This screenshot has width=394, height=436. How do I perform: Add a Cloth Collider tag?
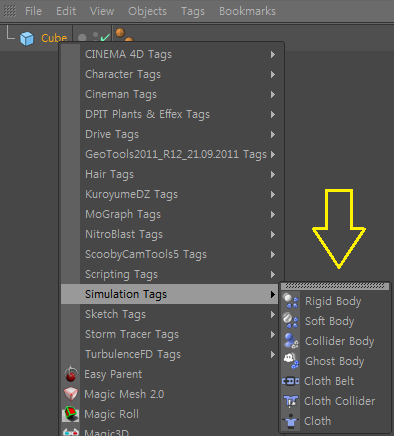335,401
